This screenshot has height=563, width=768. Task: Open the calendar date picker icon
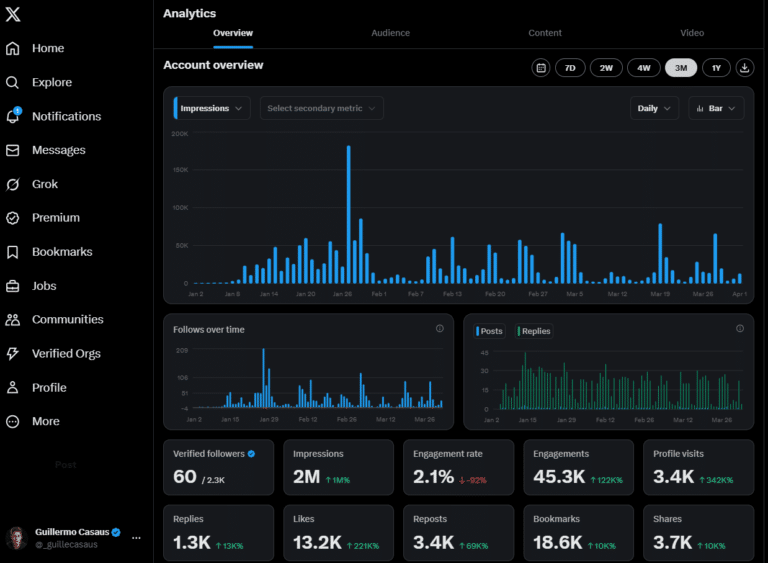[x=541, y=68]
